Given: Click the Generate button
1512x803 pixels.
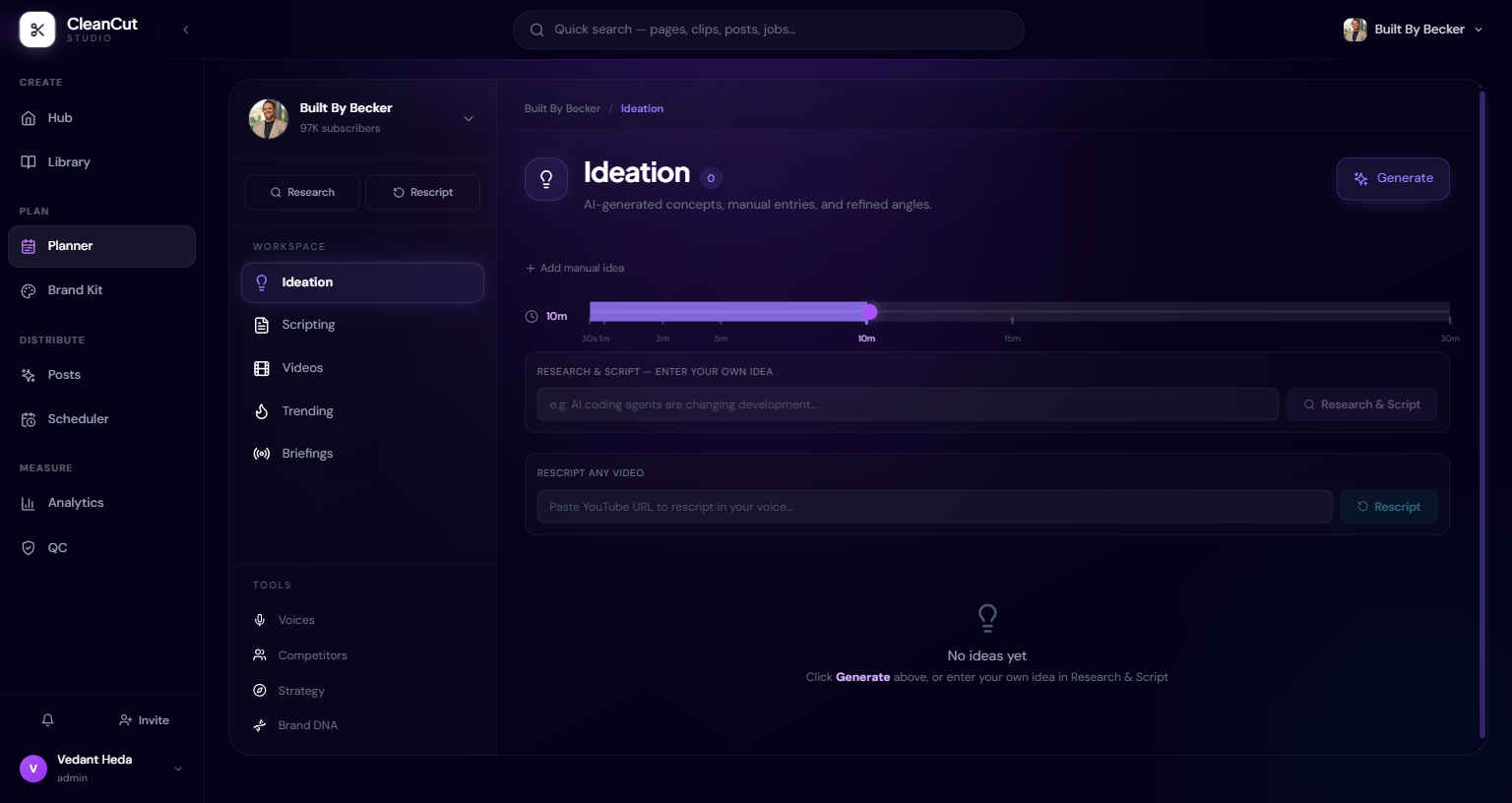Looking at the screenshot, I should tap(1393, 179).
